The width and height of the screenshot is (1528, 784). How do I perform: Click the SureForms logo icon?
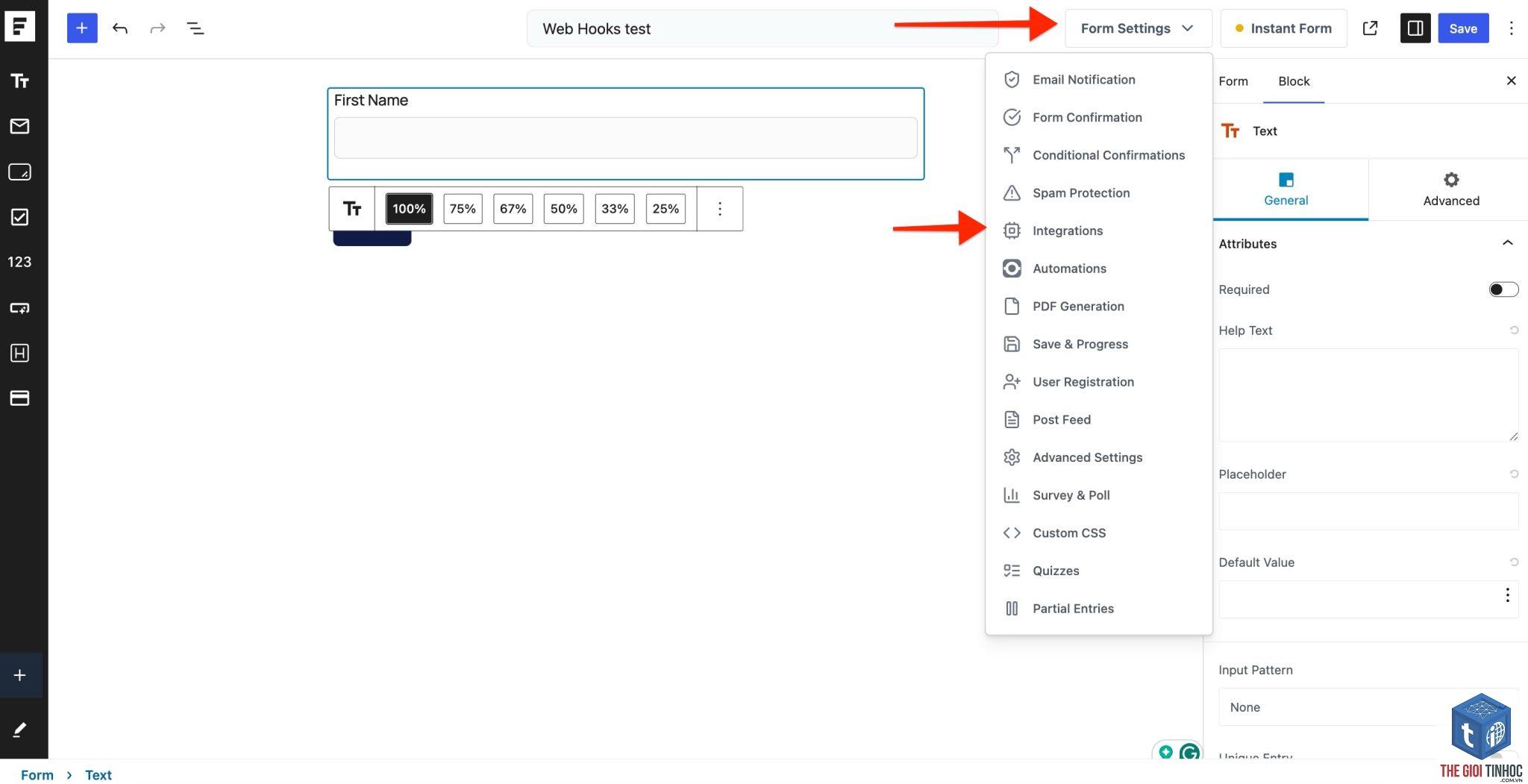tap(19, 27)
